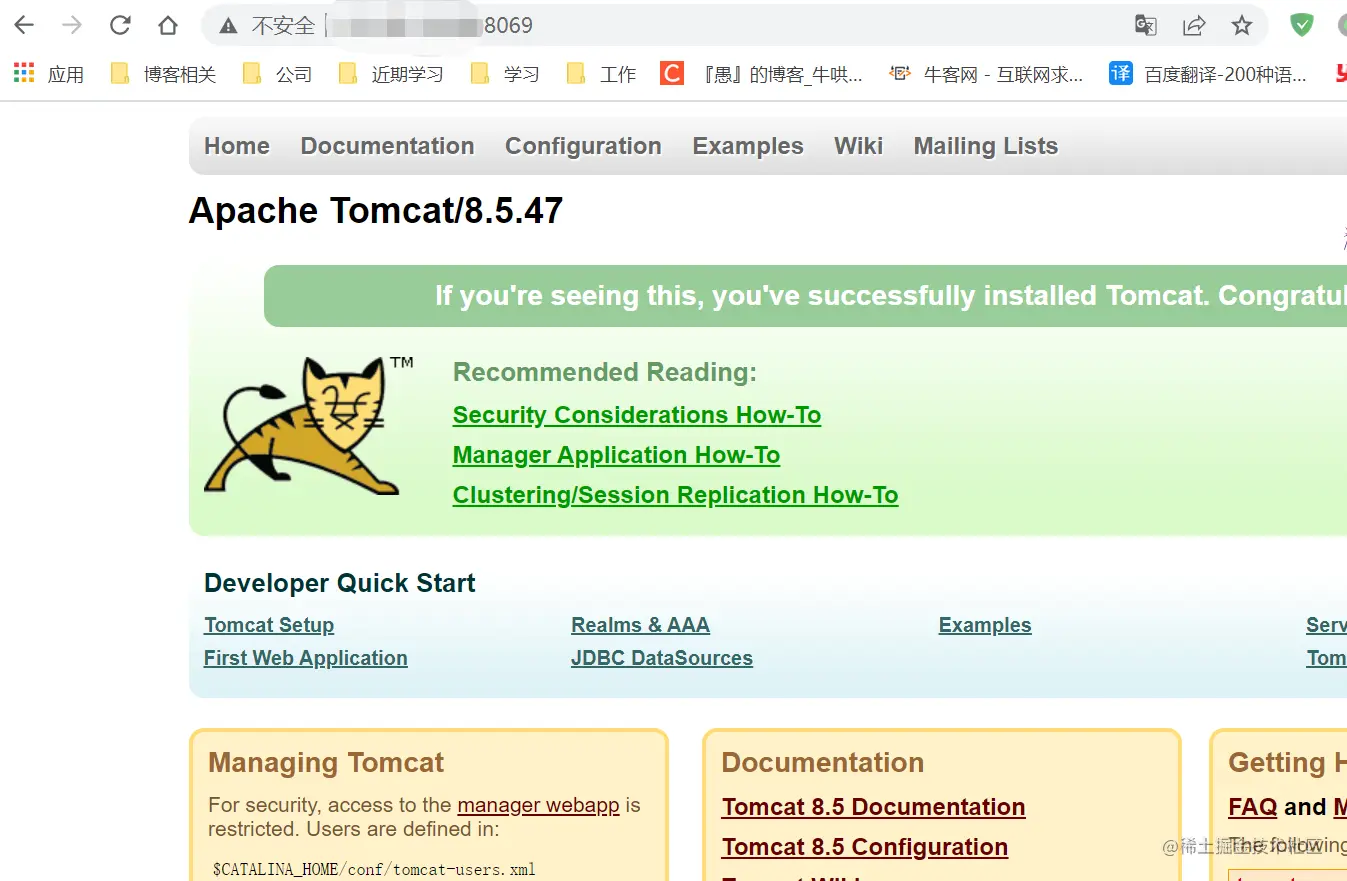This screenshot has height=881, width=1347.
Task: Open Security Considerations How-To link
Action: click(x=637, y=415)
